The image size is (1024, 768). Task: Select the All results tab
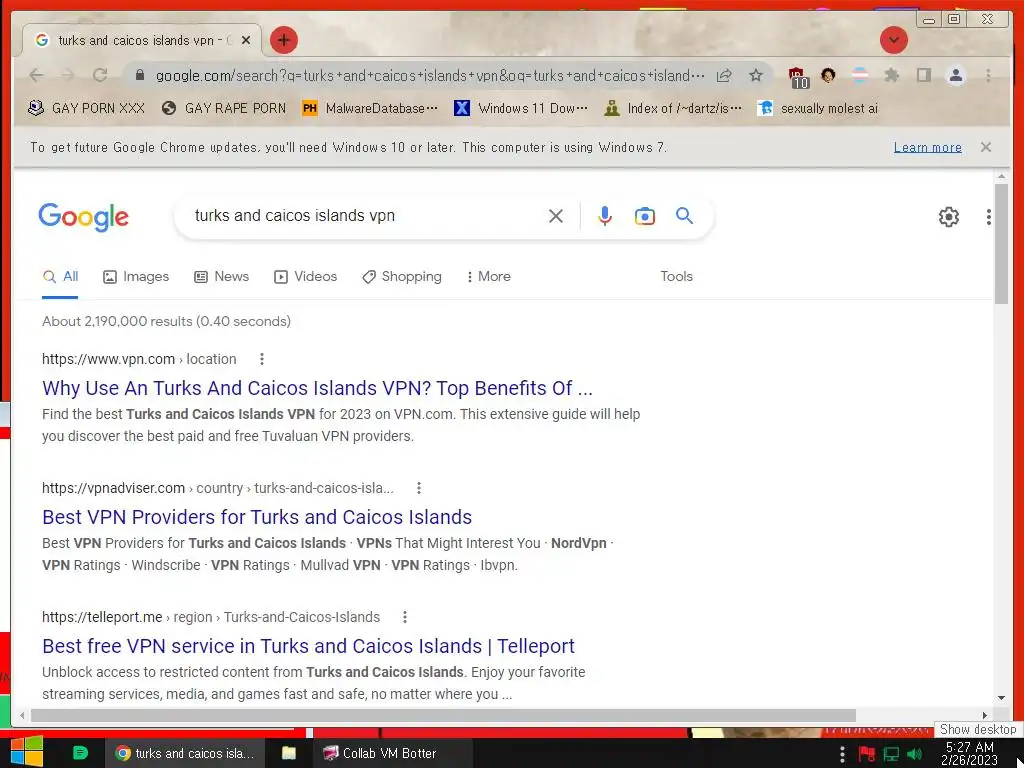point(60,277)
